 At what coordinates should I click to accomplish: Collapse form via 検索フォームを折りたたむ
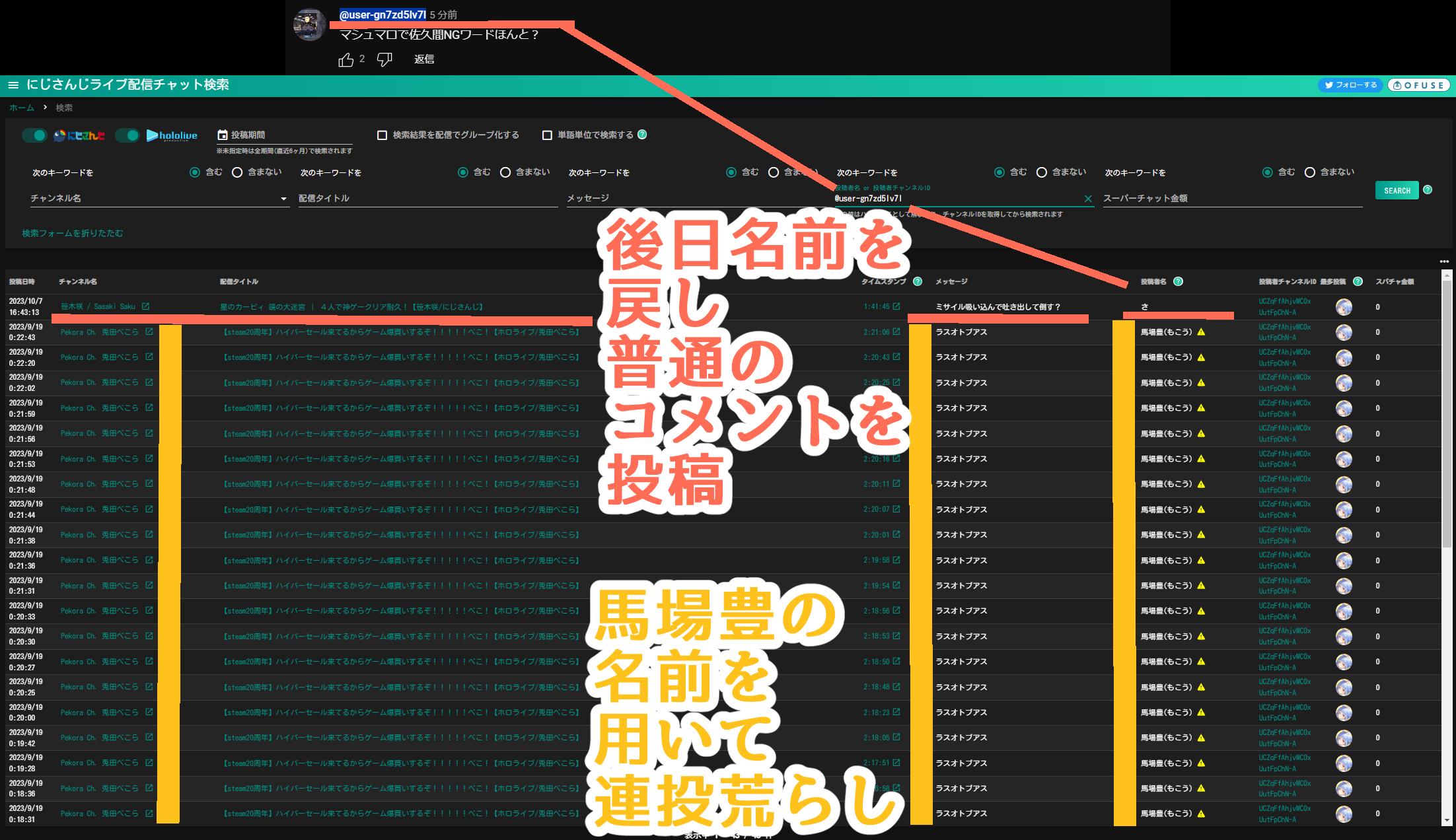coord(73,233)
